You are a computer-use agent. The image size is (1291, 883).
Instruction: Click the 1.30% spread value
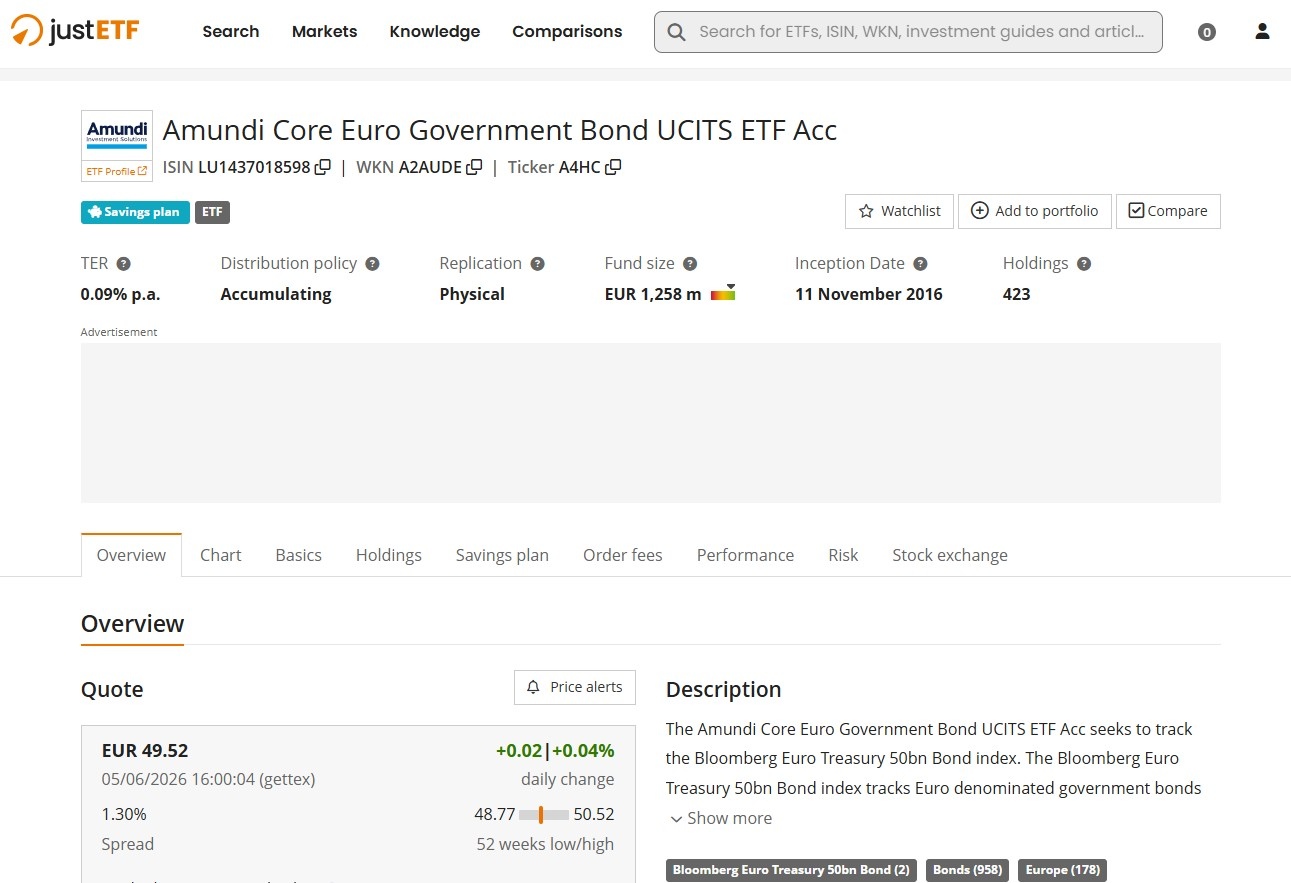click(124, 814)
